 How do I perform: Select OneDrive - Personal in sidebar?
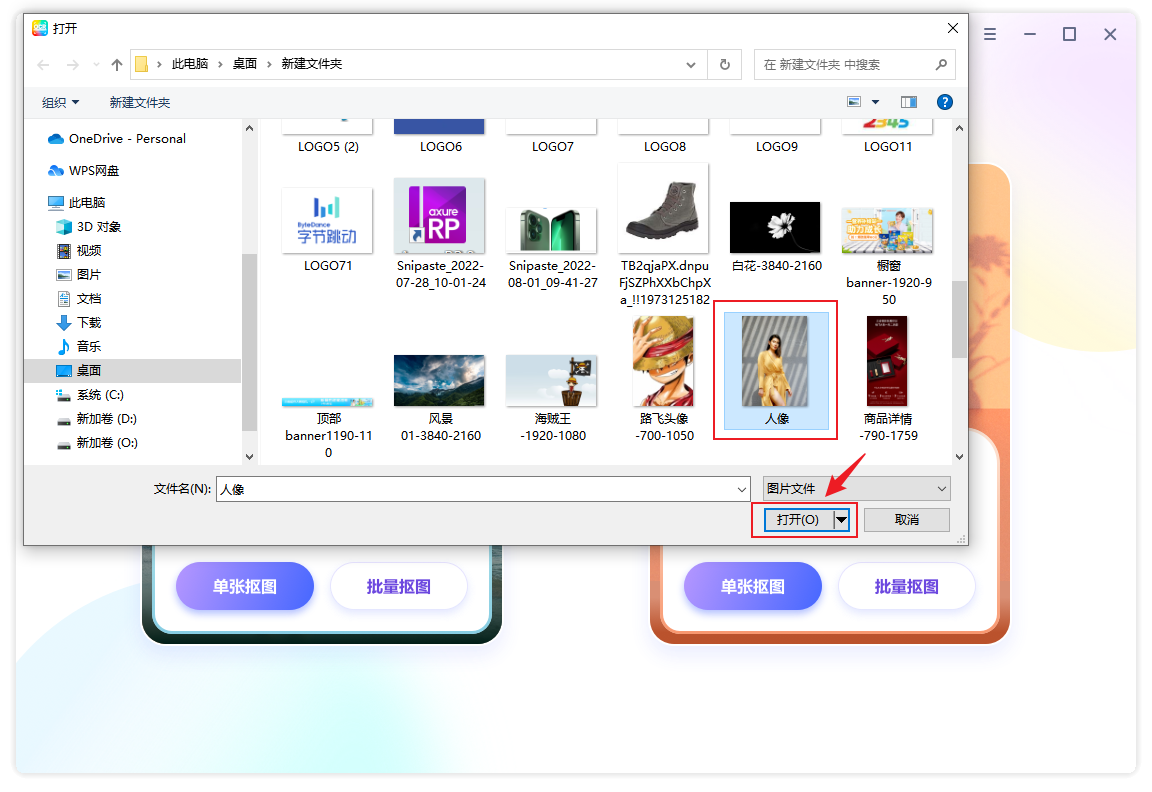[x=118, y=139]
